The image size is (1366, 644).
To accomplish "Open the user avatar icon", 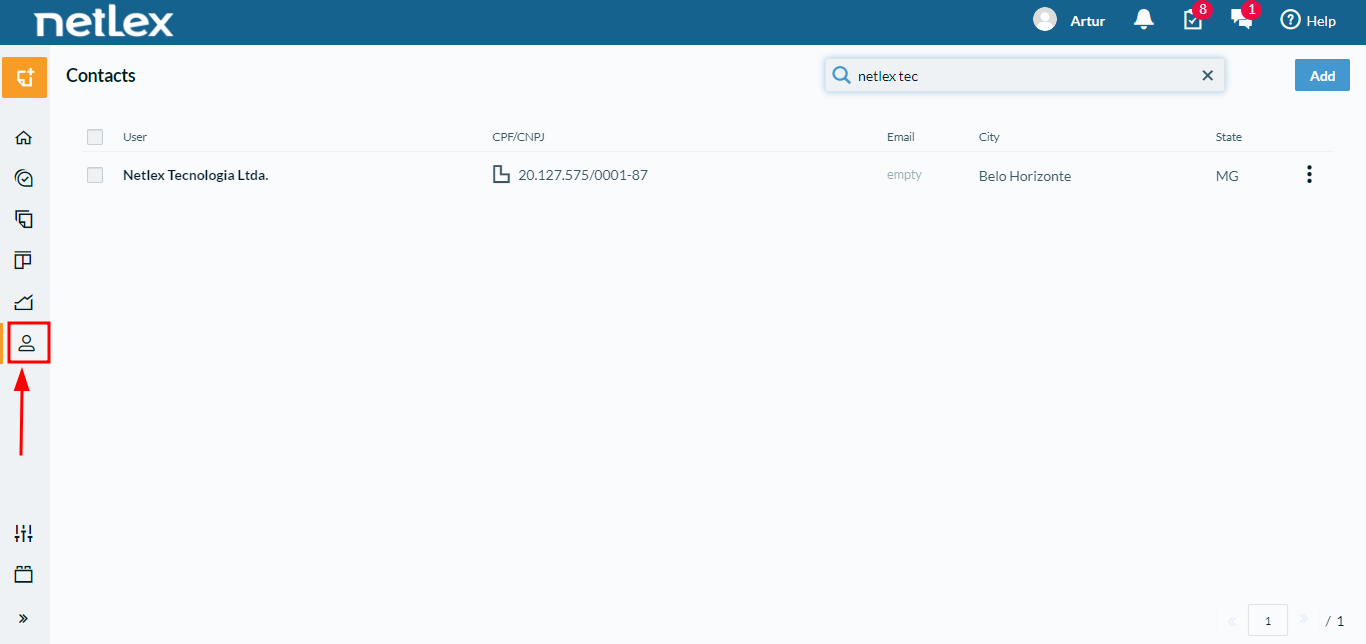I will pos(1045,20).
